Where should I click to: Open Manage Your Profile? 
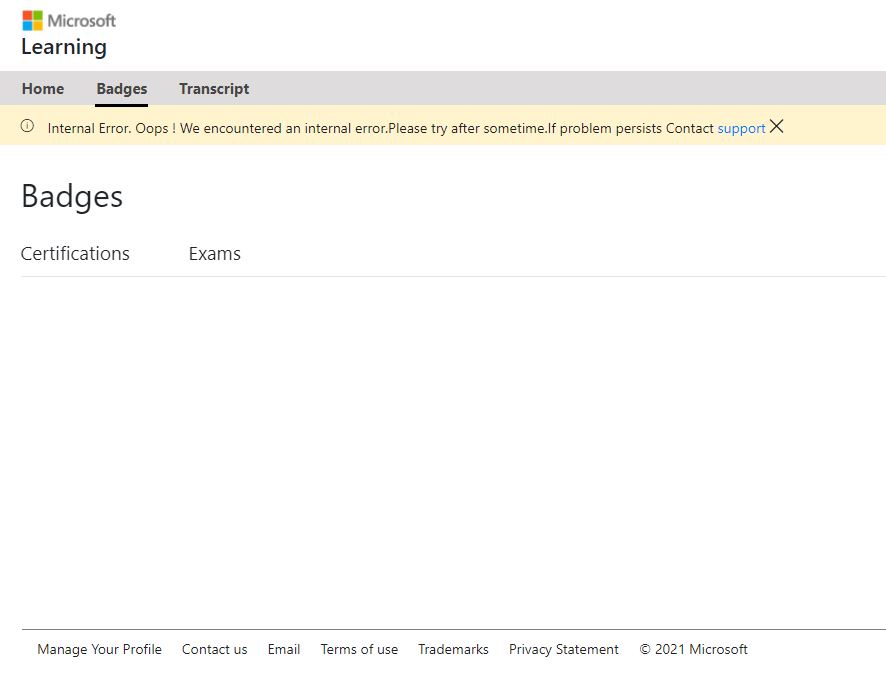[x=99, y=649]
